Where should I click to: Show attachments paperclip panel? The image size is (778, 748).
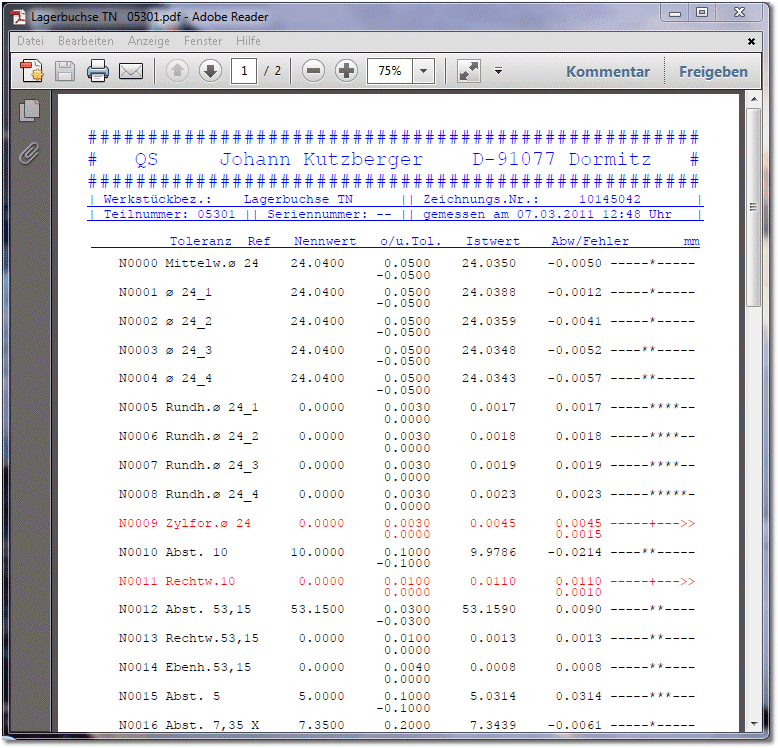coord(30,153)
